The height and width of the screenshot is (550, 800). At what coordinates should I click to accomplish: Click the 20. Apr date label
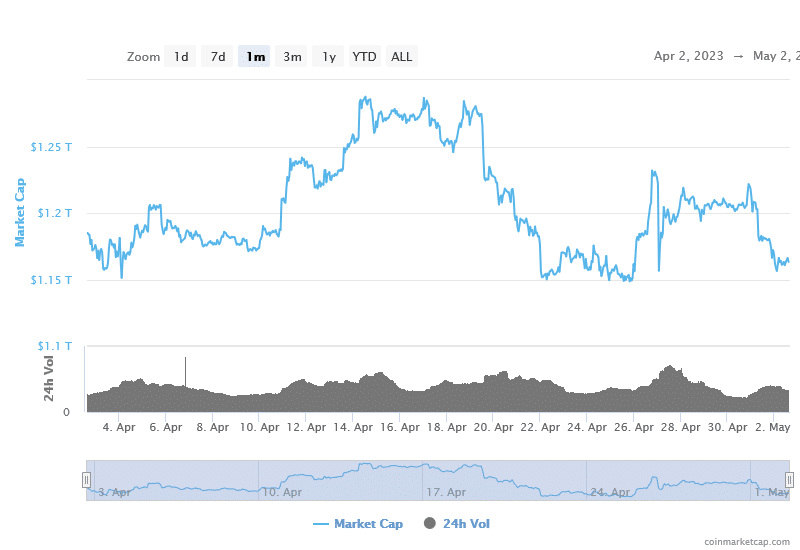tap(493, 428)
